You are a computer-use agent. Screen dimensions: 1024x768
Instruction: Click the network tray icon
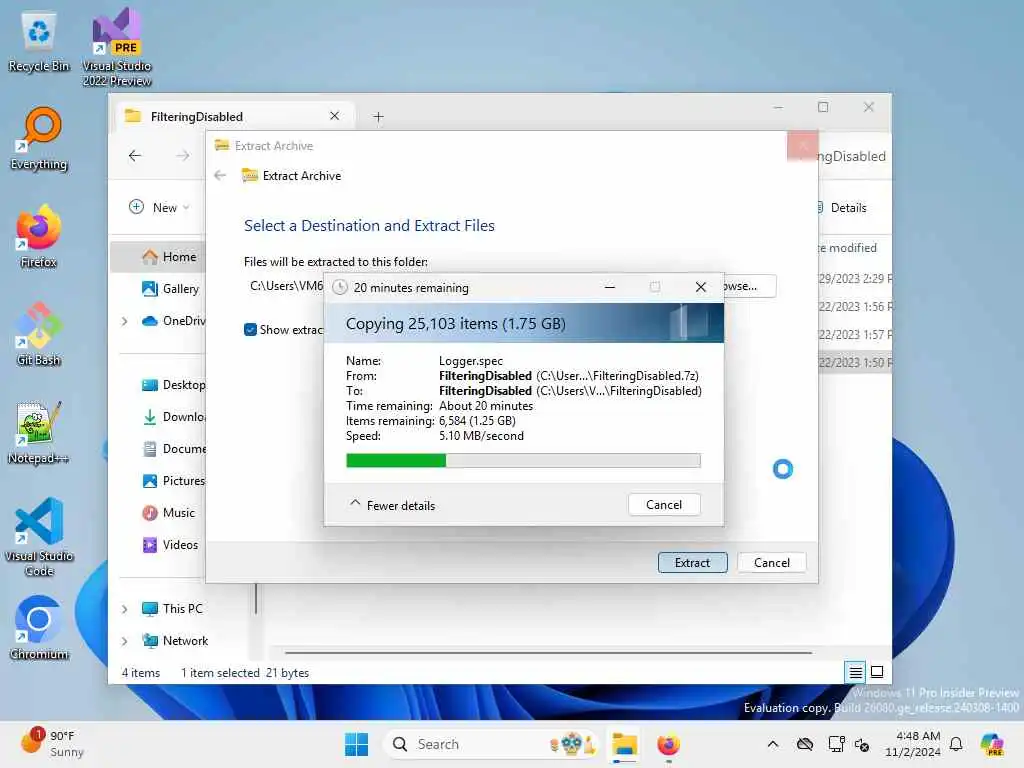(x=836, y=744)
